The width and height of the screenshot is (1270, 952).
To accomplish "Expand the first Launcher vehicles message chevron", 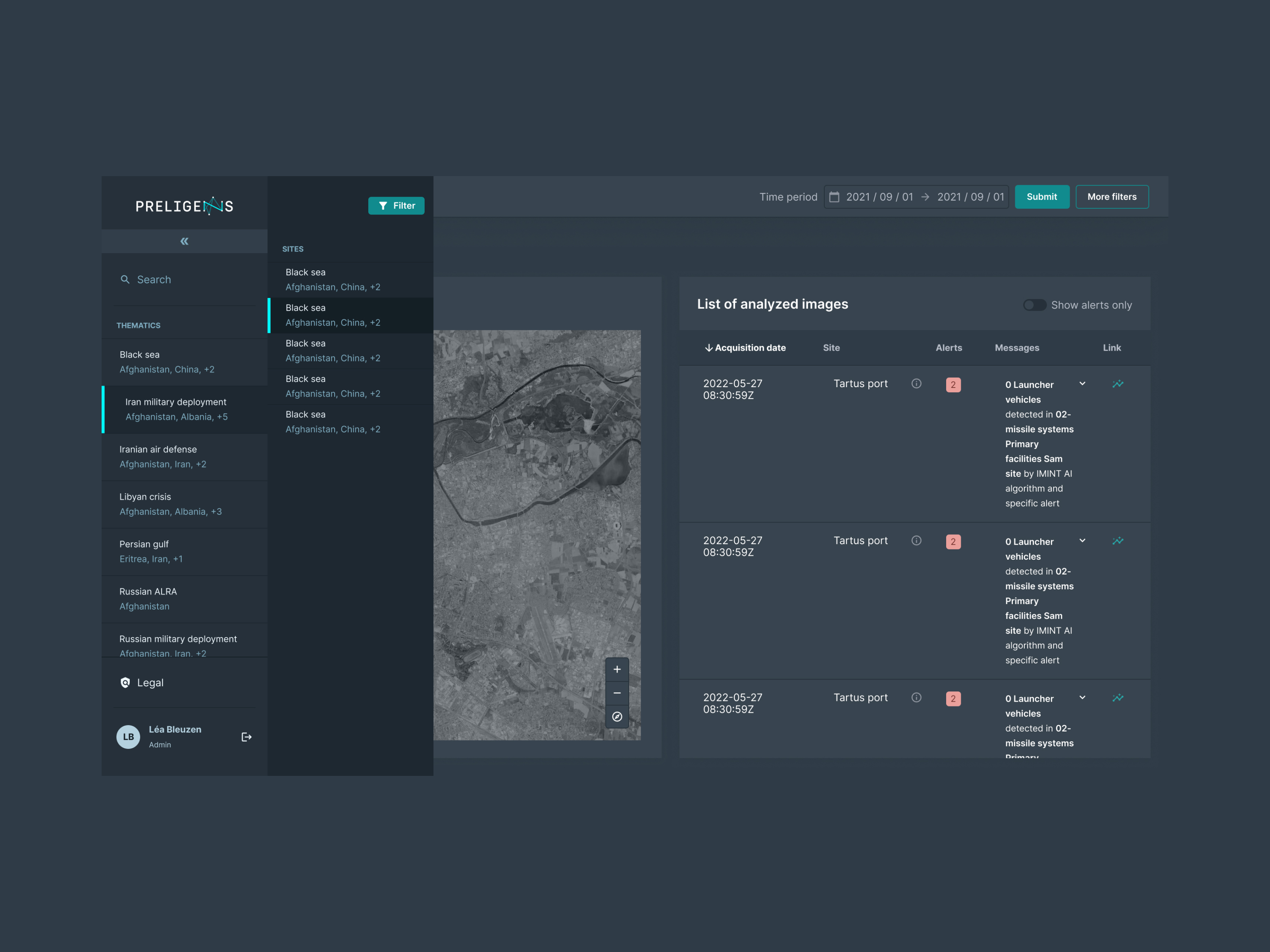I will click(1083, 383).
